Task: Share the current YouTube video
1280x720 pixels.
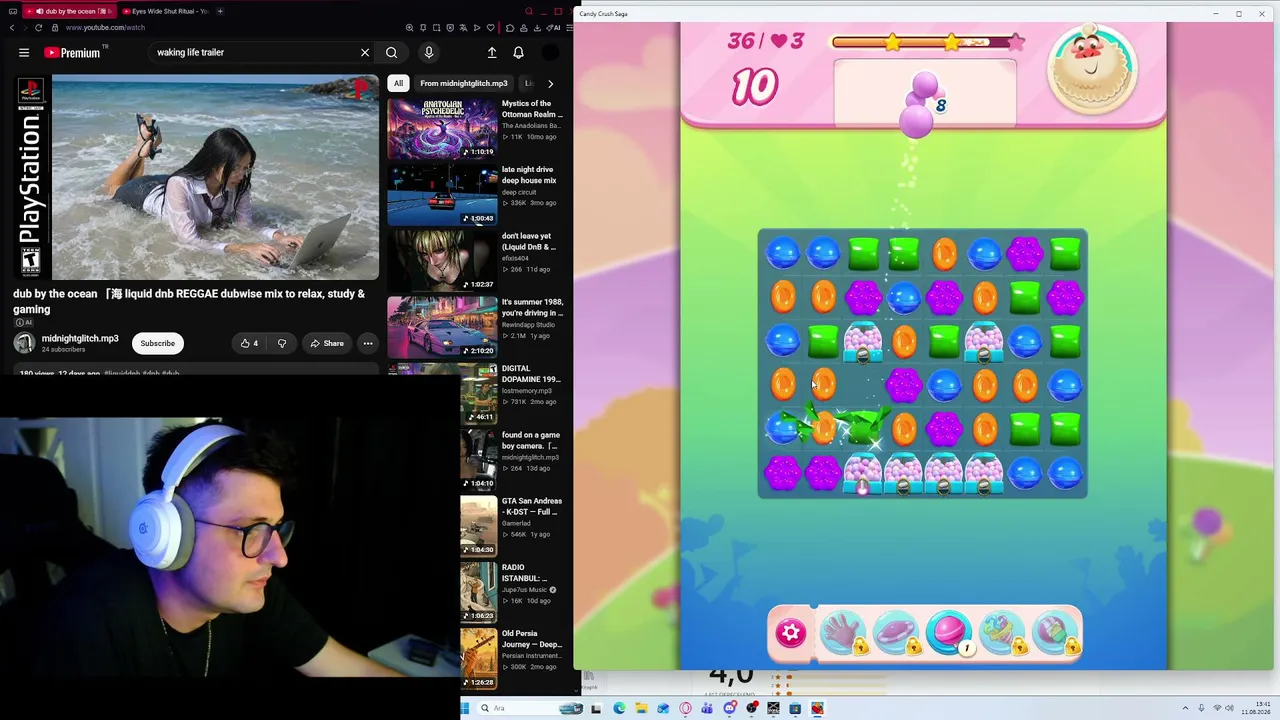Action: 326,344
